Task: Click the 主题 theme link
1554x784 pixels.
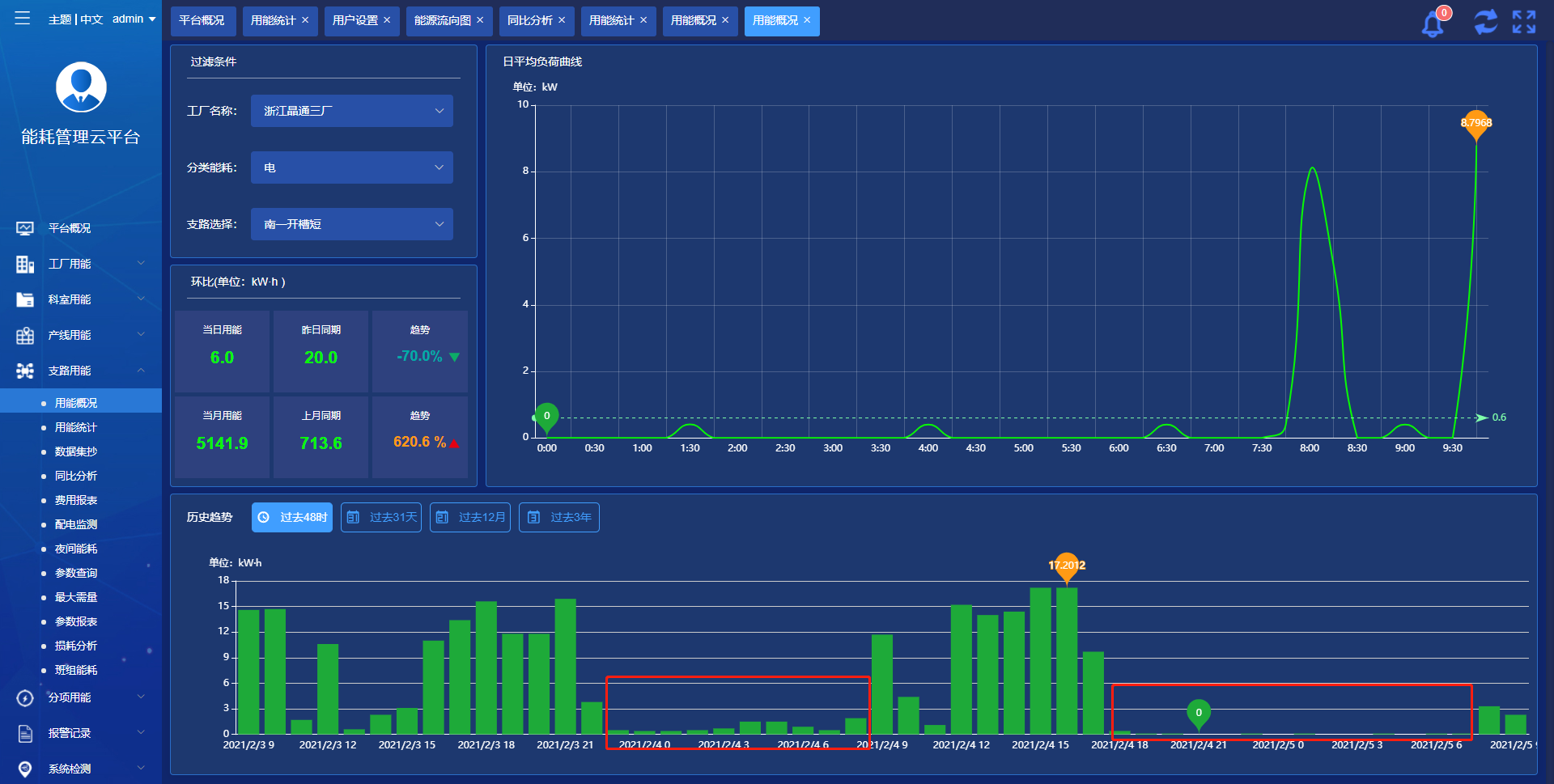Action: [x=60, y=19]
